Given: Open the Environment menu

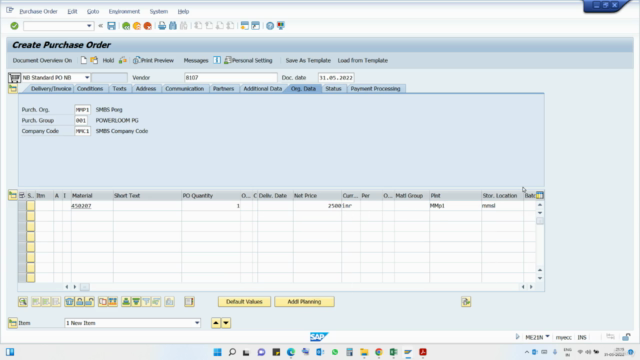Looking at the screenshot, I should (x=124, y=11).
